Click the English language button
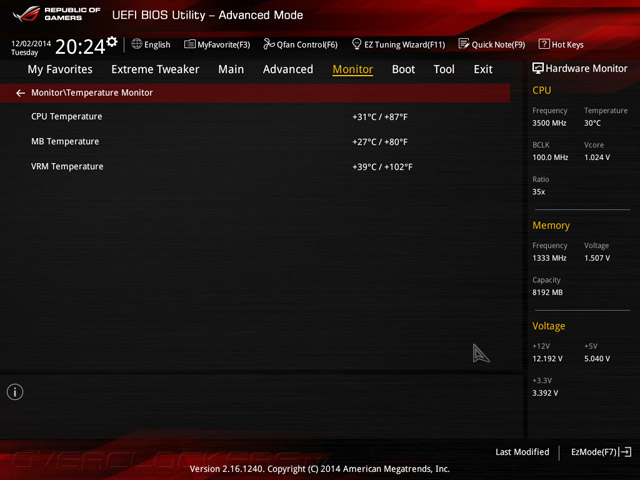The image size is (640, 480). click(157, 44)
